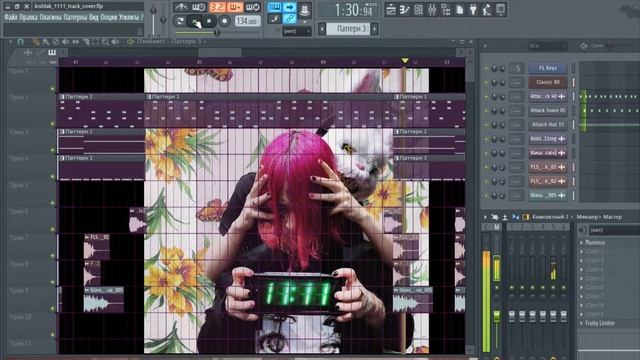Select the playlist playback speaker tool

pos(116,42)
